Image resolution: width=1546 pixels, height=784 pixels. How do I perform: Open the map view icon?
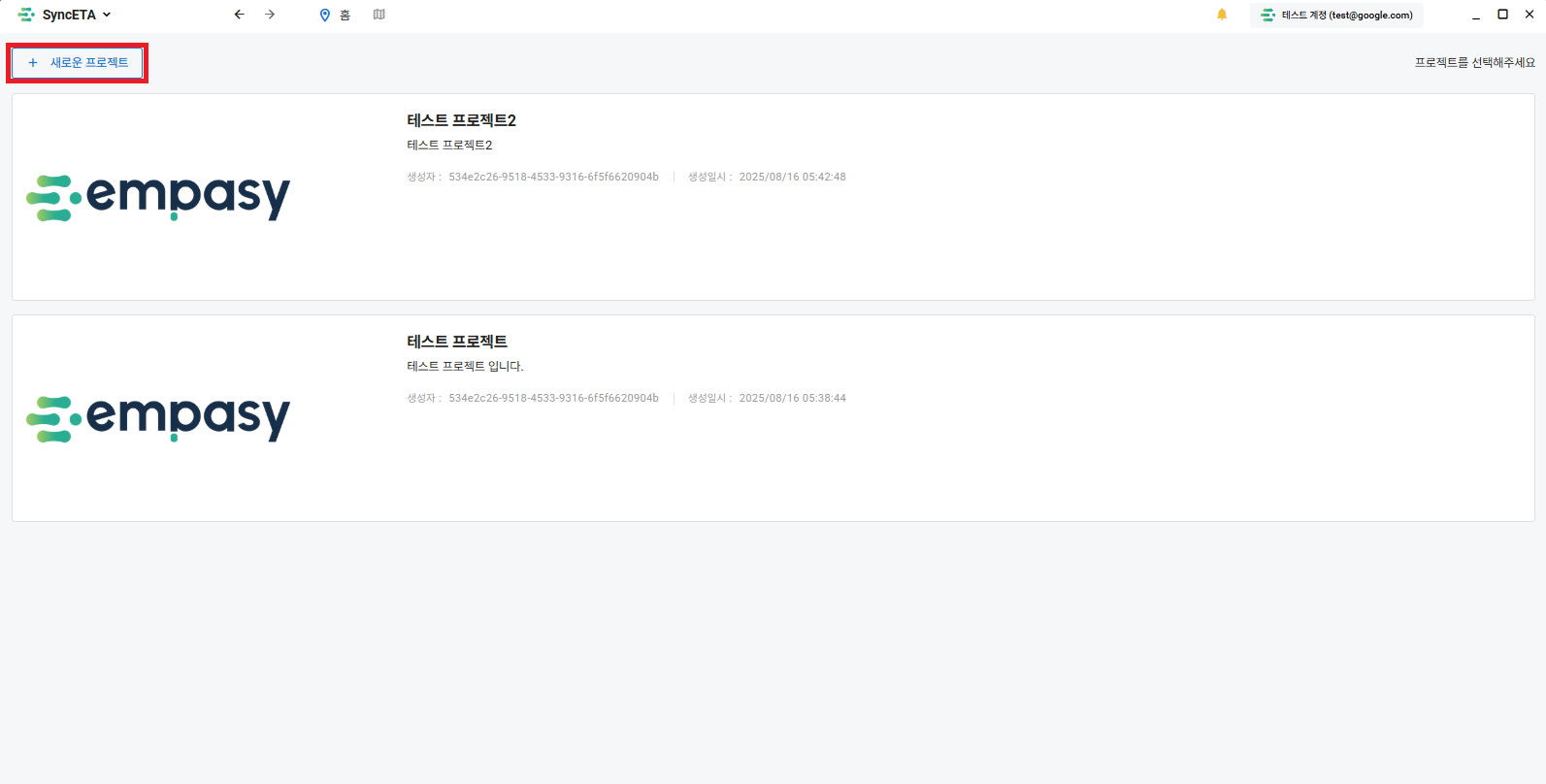click(379, 15)
